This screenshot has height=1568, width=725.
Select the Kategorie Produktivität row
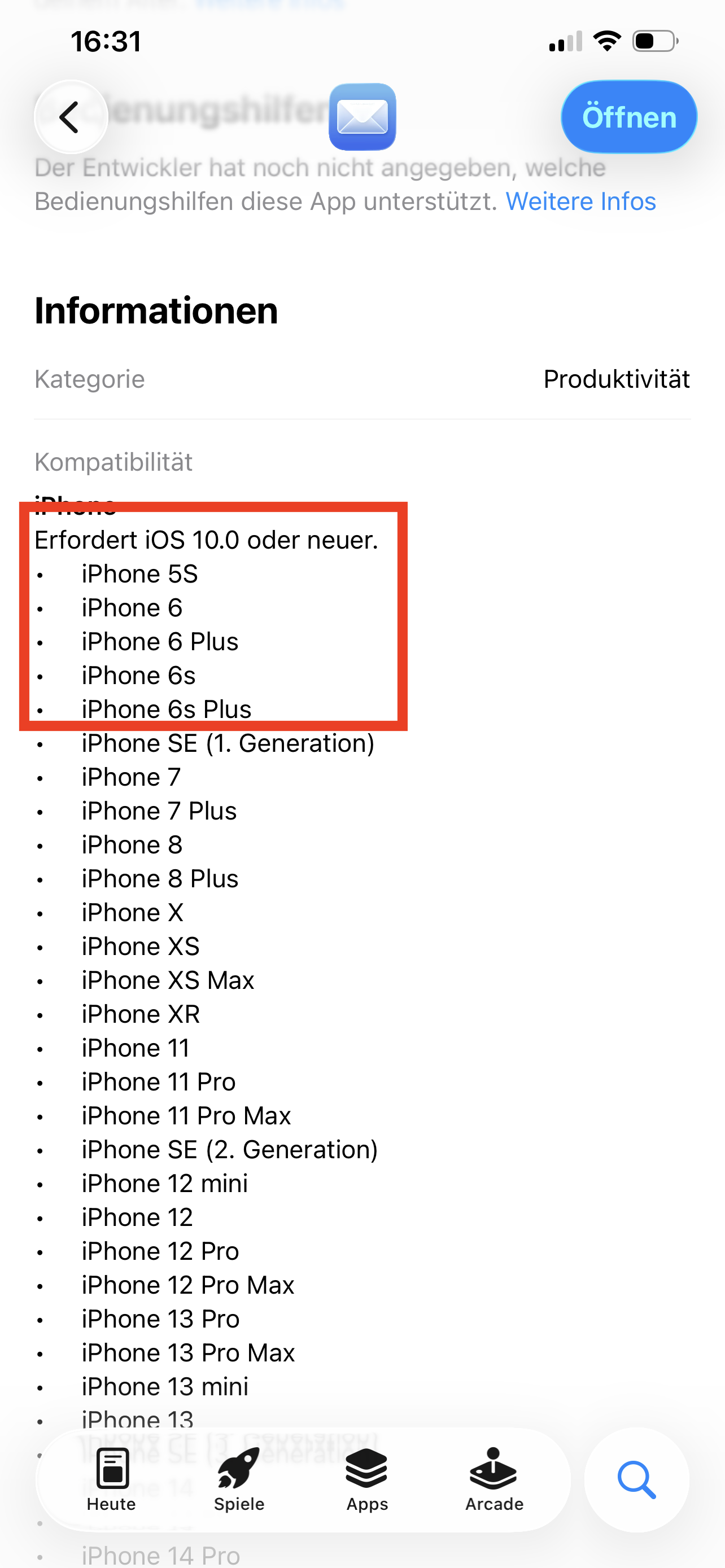(362, 379)
